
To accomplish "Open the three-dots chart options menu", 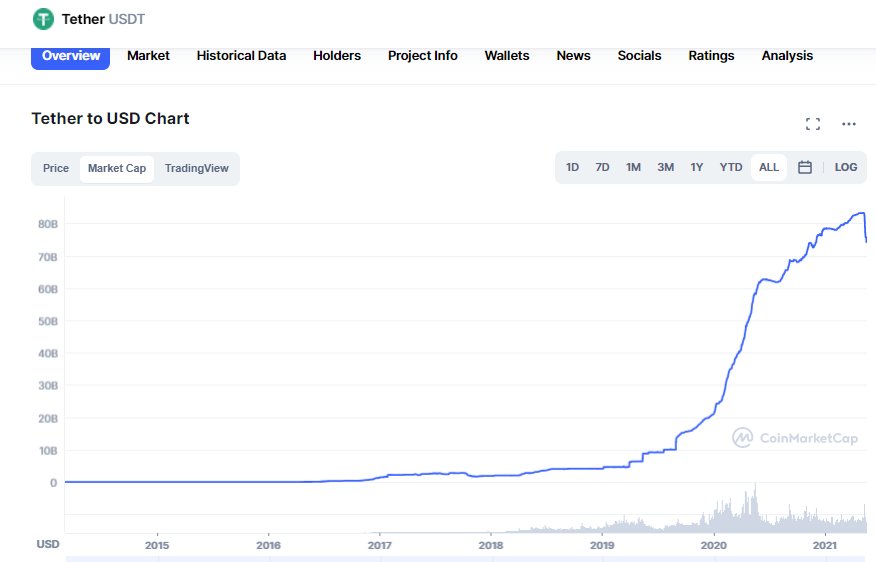I will click(x=849, y=124).
